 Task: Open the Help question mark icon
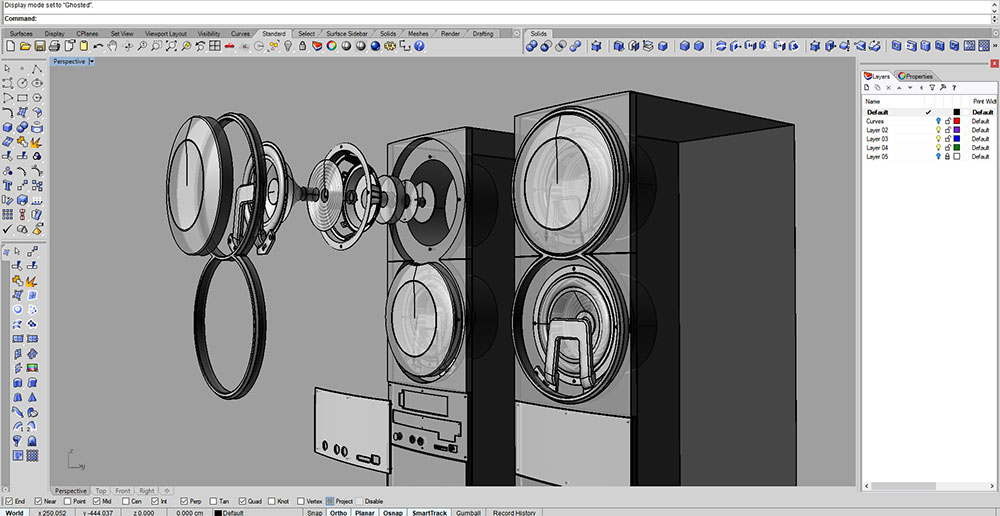[420, 46]
